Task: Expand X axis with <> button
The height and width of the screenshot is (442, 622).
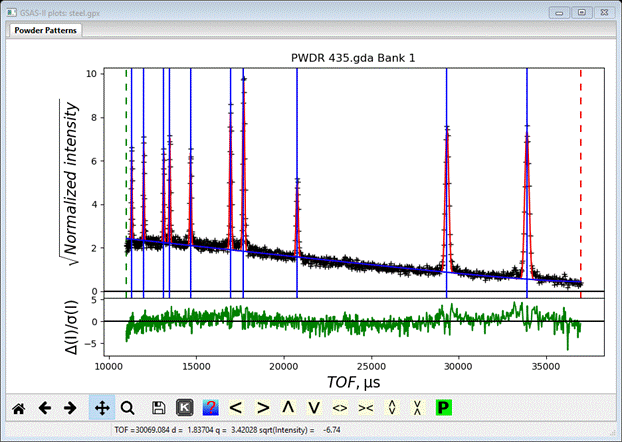Action: tap(340, 408)
